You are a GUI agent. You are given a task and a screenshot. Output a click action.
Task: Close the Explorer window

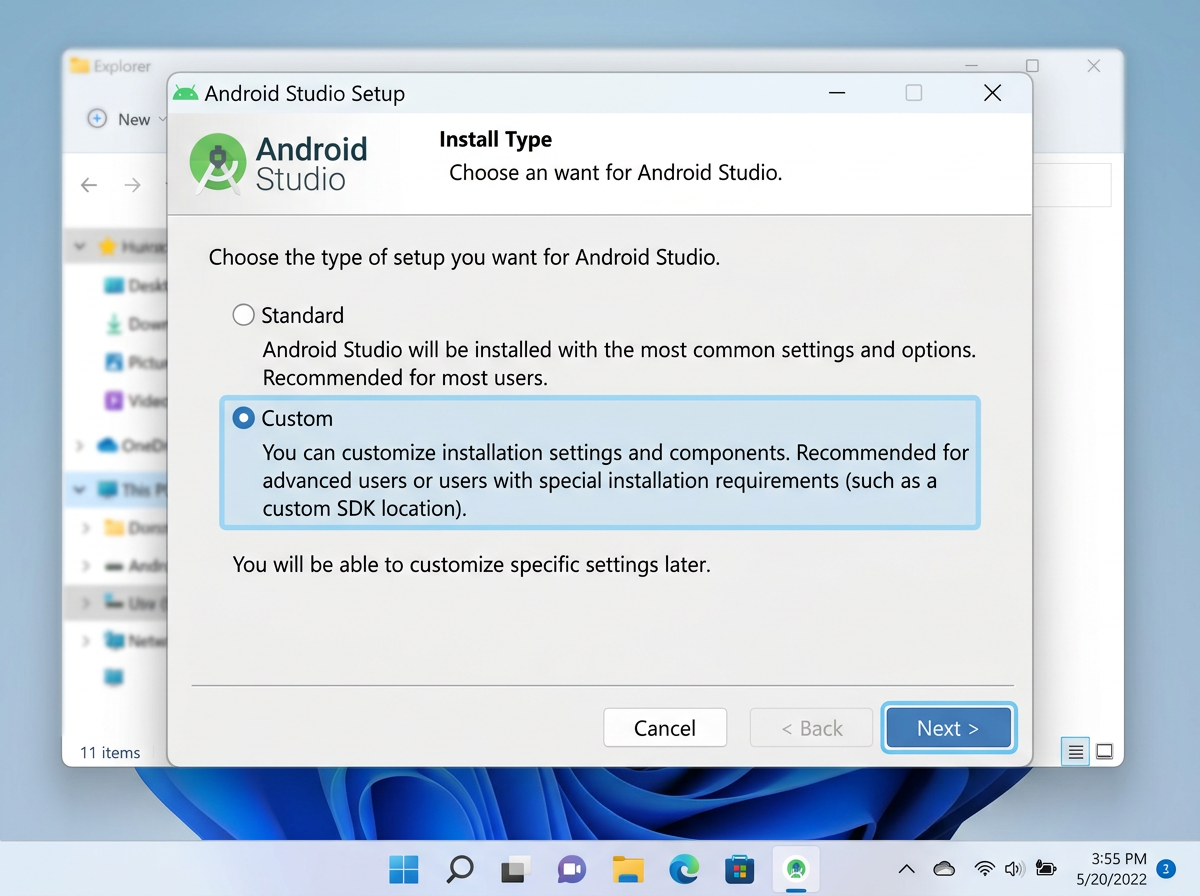tap(1094, 66)
